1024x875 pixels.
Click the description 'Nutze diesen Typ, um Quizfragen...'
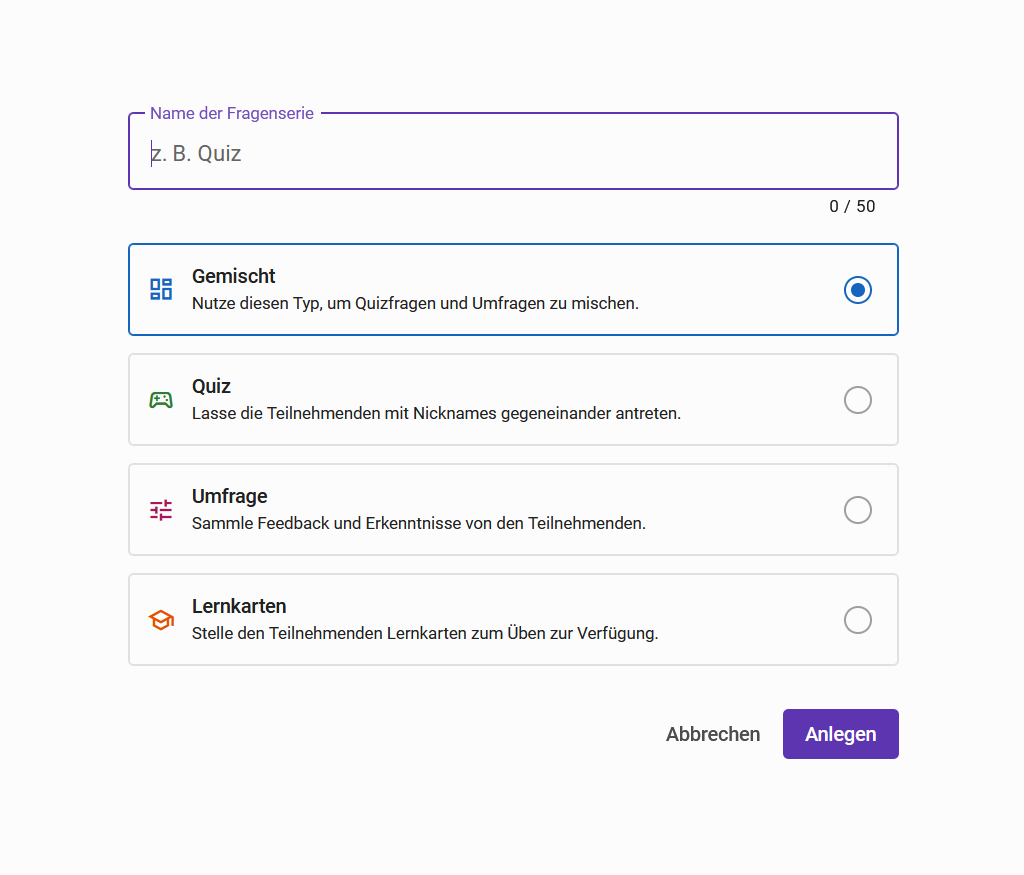point(415,303)
